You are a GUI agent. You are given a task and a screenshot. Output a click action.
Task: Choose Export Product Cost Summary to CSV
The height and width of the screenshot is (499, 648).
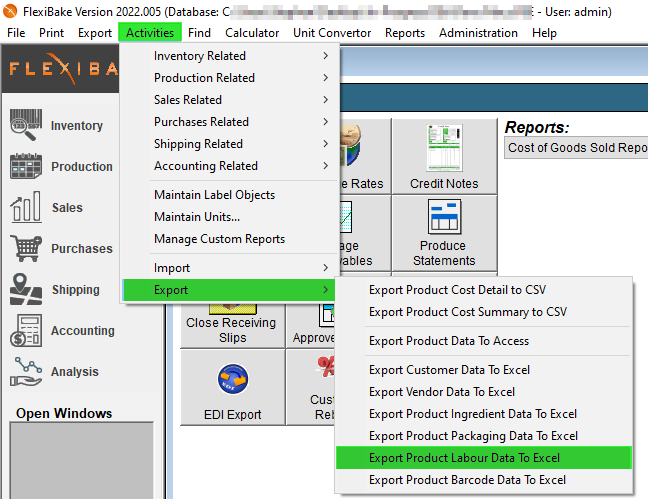484,311
